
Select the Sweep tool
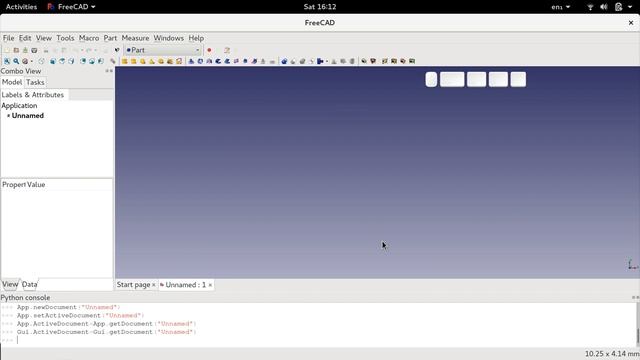254,61
